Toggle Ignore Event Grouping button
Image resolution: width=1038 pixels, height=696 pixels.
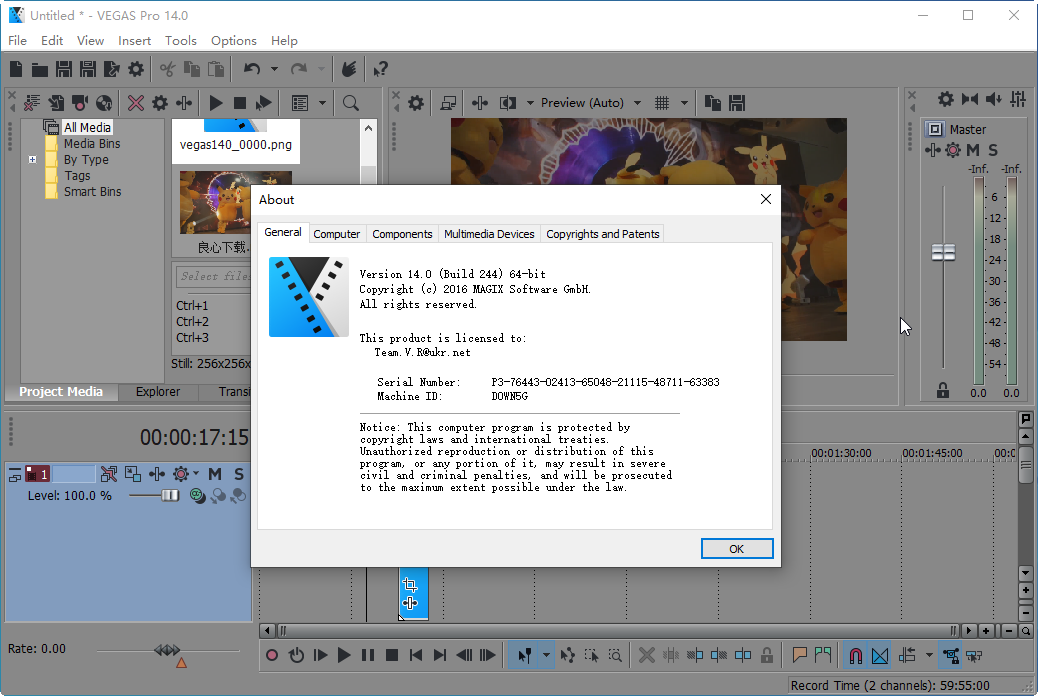coord(974,656)
